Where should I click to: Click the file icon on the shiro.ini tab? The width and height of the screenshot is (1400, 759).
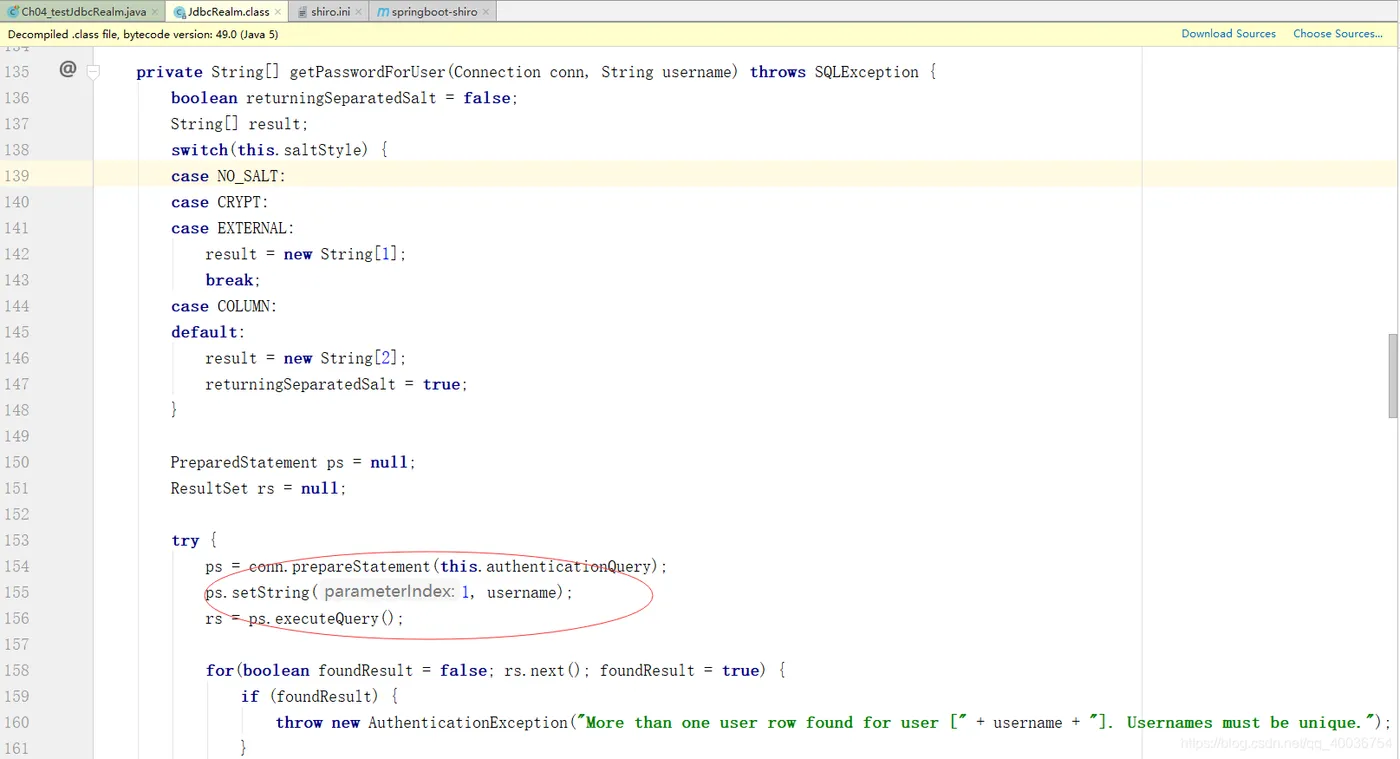302,12
